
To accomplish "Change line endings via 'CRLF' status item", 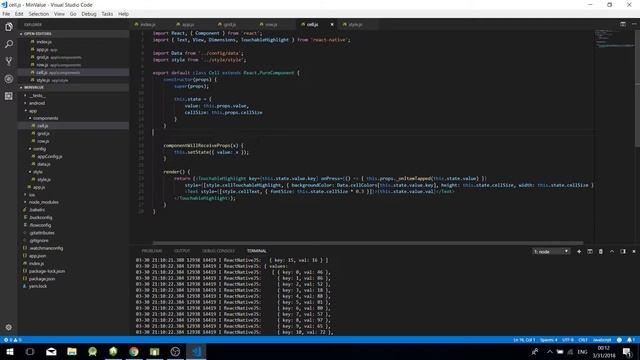I will 583,340.
